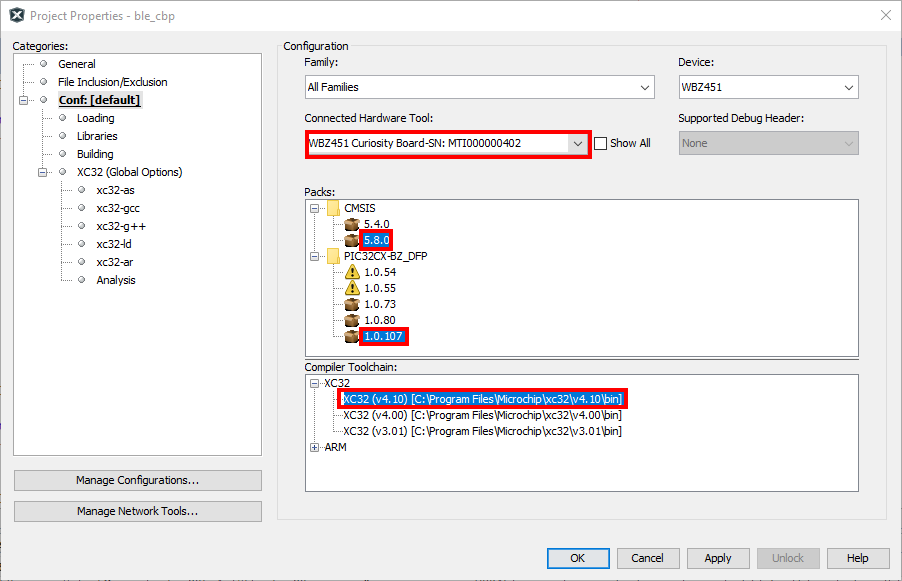Close the Project Properties dialog
The width and height of the screenshot is (902, 581).
tap(886, 16)
